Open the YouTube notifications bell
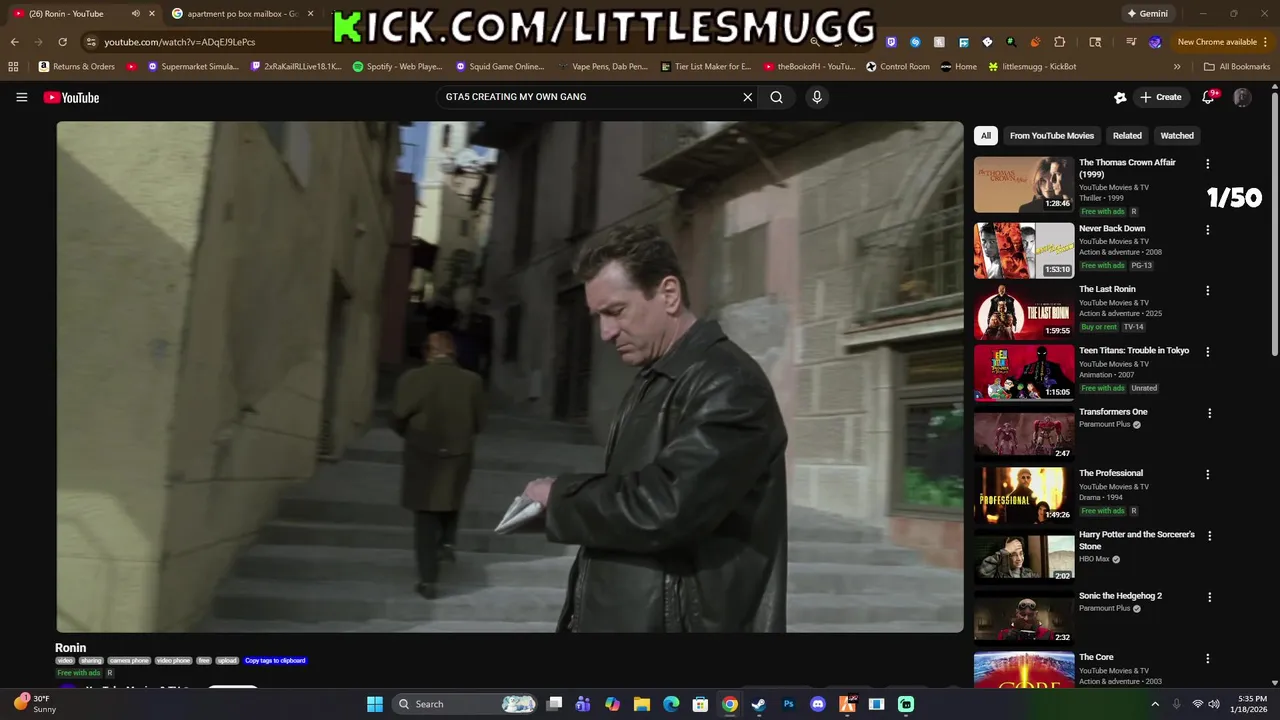1280x720 pixels. point(1209,97)
